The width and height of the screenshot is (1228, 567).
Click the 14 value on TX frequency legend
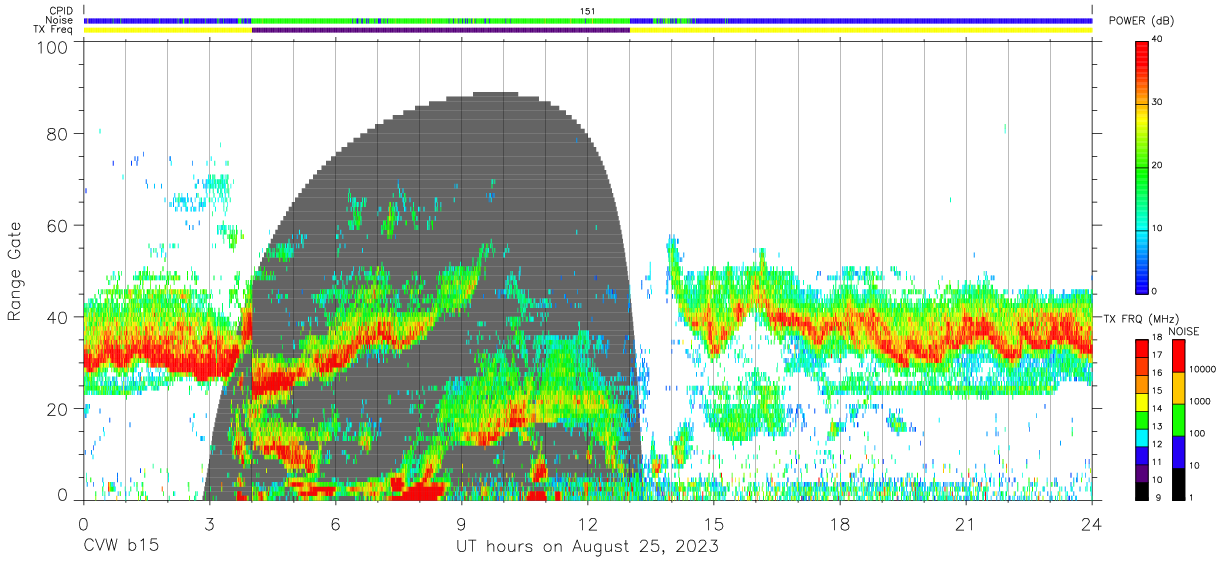(x=1155, y=409)
